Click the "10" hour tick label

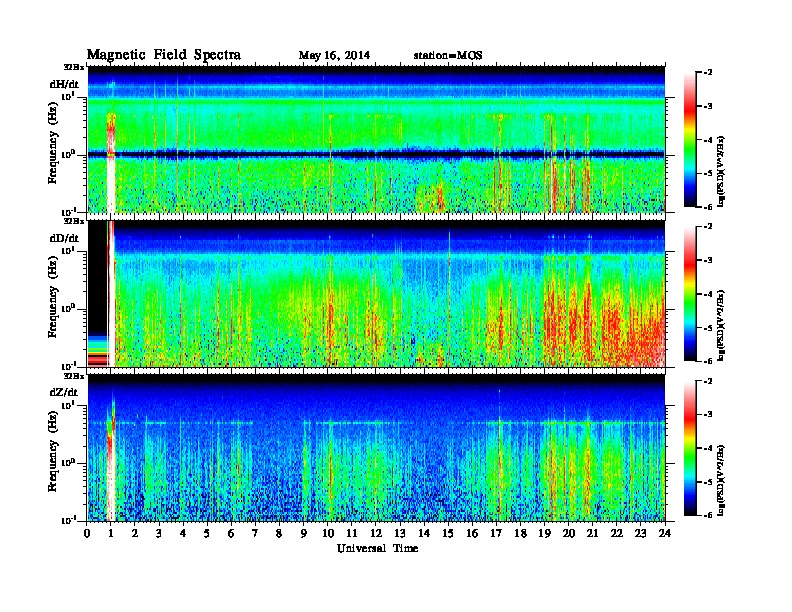point(328,533)
